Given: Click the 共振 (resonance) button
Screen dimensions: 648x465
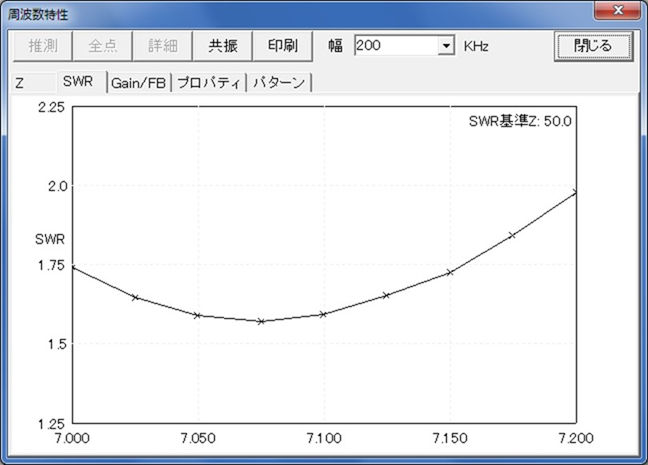Looking at the screenshot, I should pos(222,46).
